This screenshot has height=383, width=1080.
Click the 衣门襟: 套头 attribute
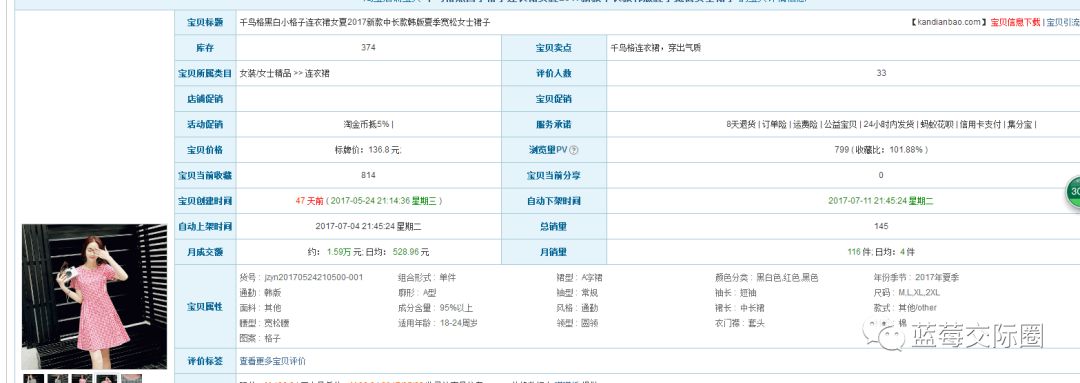click(x=740, y=323)
